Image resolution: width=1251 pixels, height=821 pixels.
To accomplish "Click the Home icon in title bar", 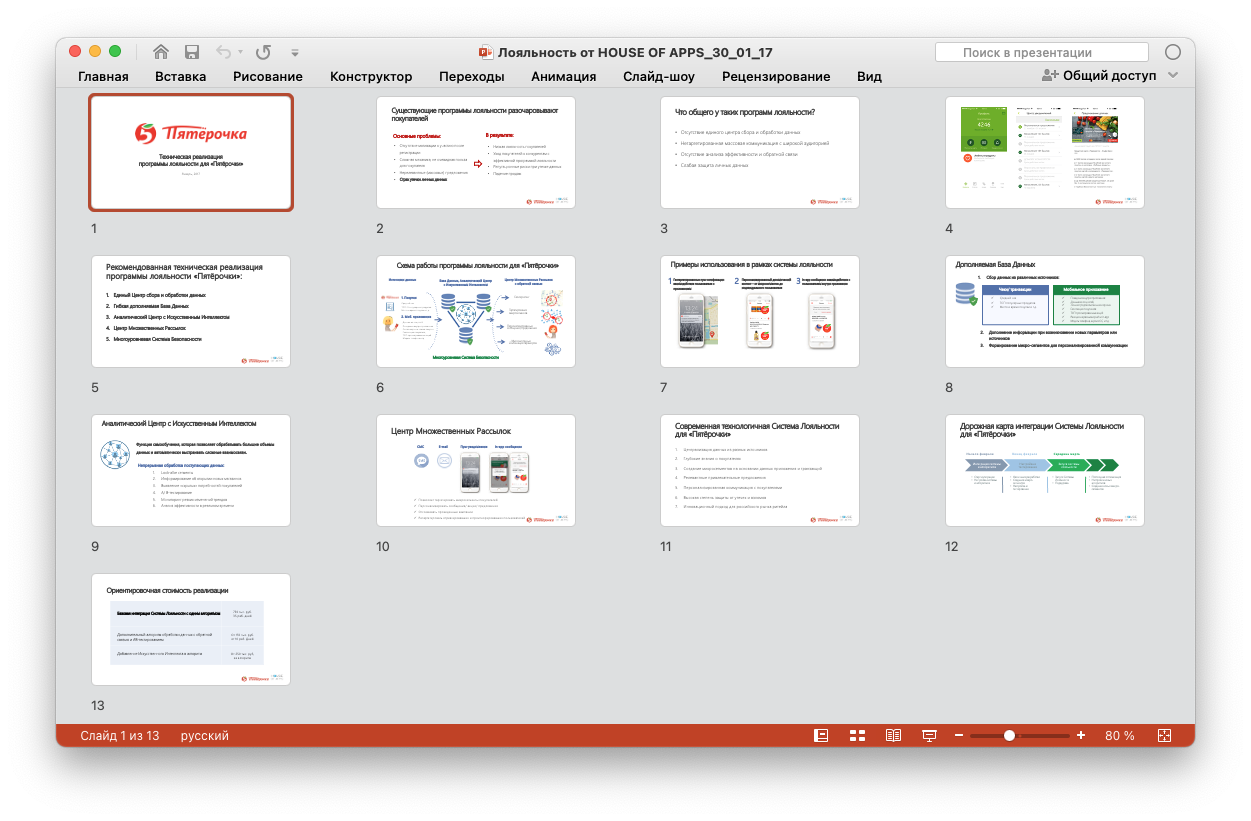I will pyautogui.click(x=161, y=52).
